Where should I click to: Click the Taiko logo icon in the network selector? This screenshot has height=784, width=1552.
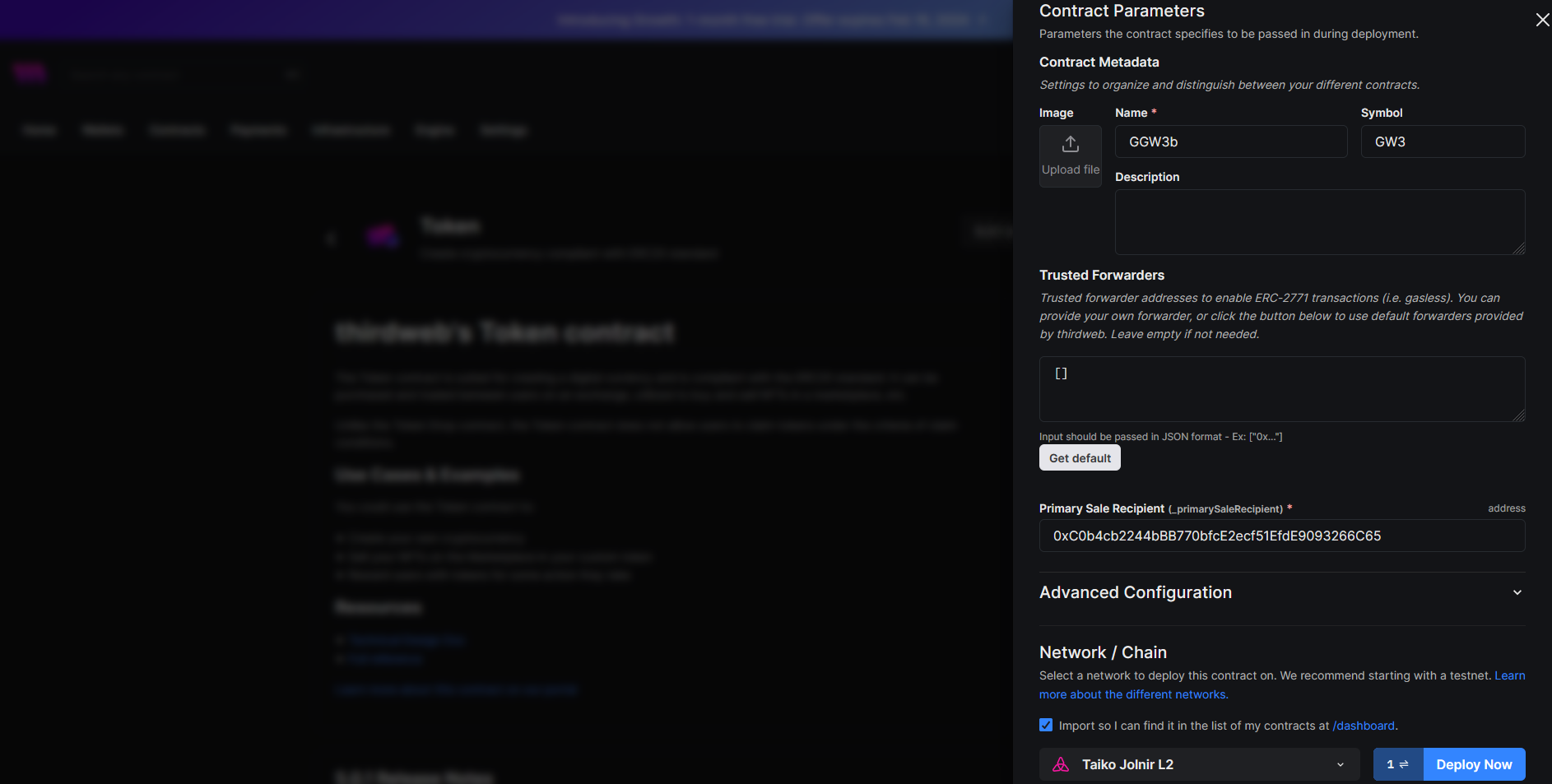[1061, 764]
